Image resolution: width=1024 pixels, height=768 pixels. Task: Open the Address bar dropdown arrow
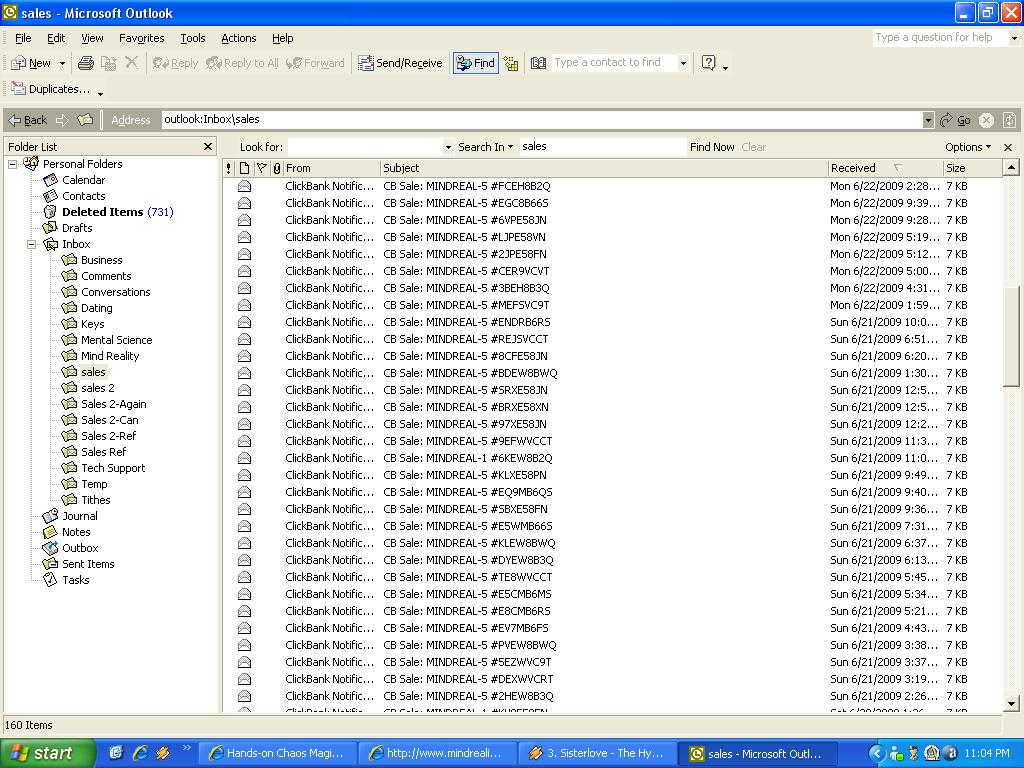(928, 120)
